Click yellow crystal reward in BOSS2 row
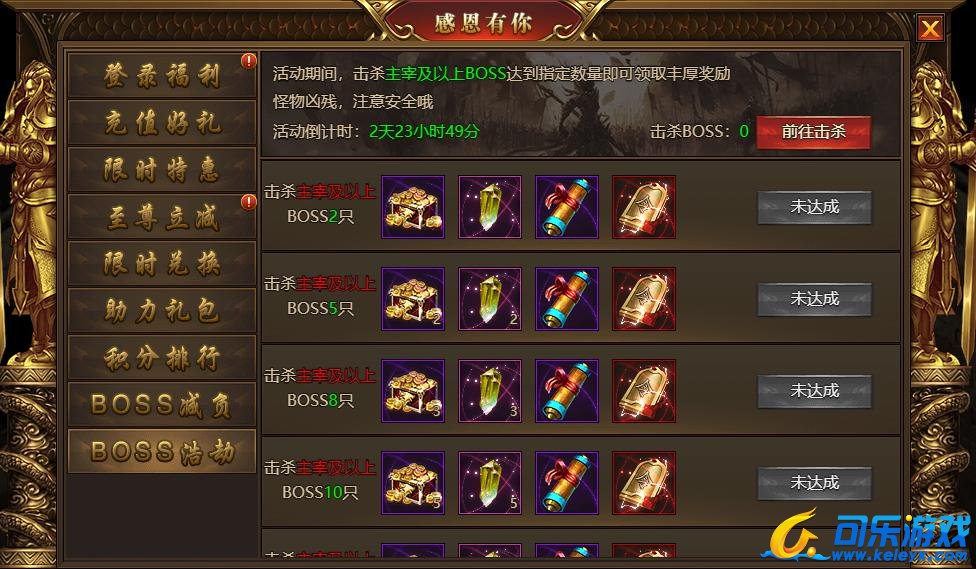976x569 pixels. [490, 207]
